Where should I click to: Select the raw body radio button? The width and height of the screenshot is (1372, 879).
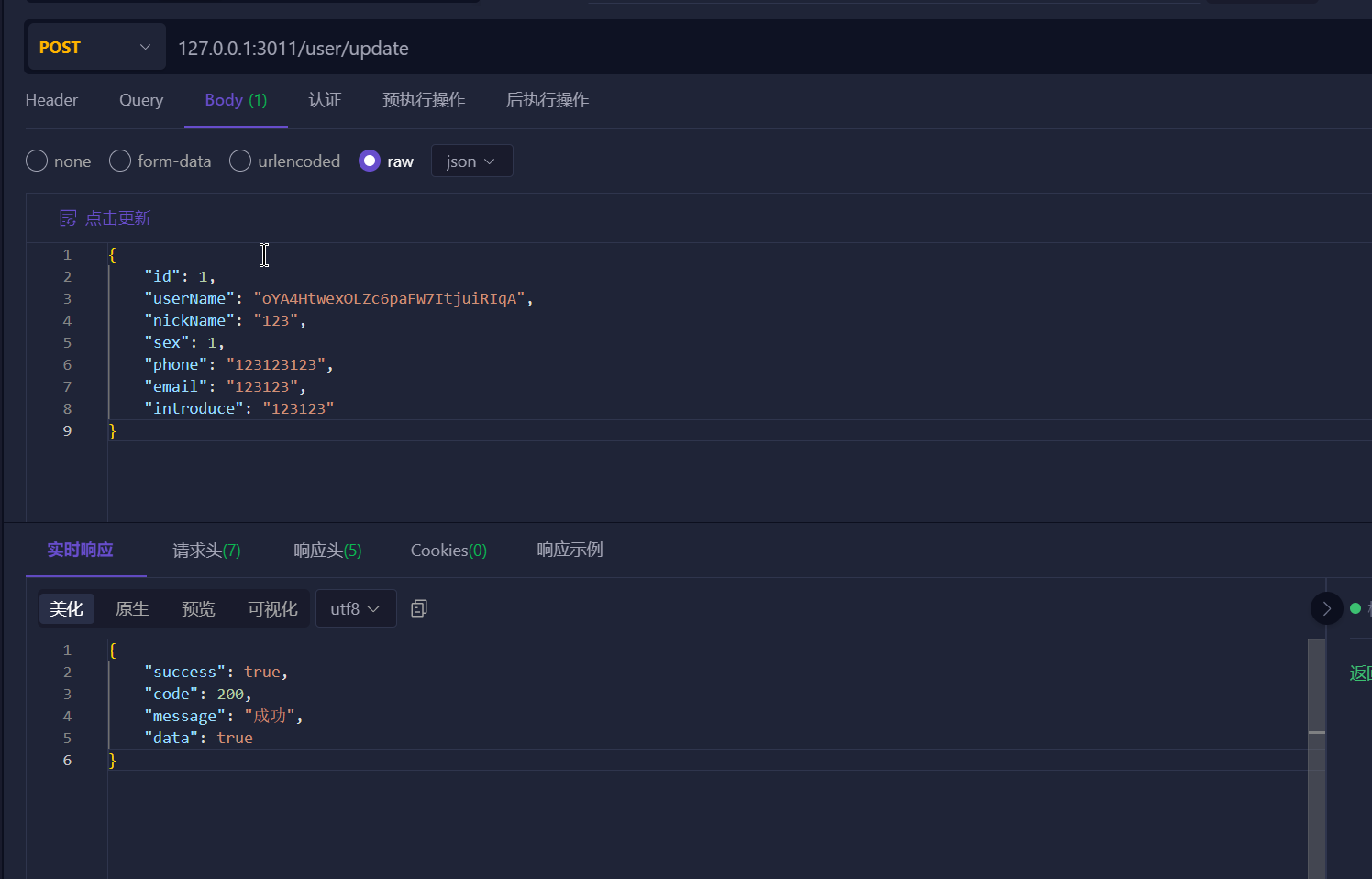pyautogui.click(x=370, y=161)
